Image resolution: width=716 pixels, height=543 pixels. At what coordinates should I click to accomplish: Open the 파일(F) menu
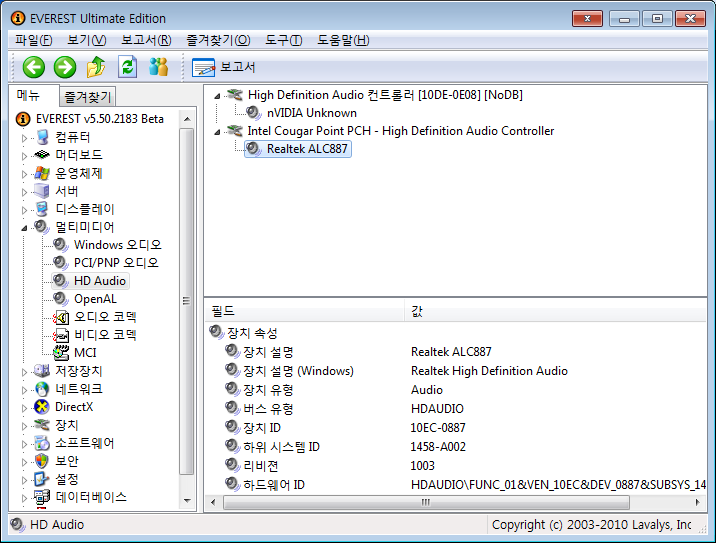pyautogui.click(x=33, y=40)
